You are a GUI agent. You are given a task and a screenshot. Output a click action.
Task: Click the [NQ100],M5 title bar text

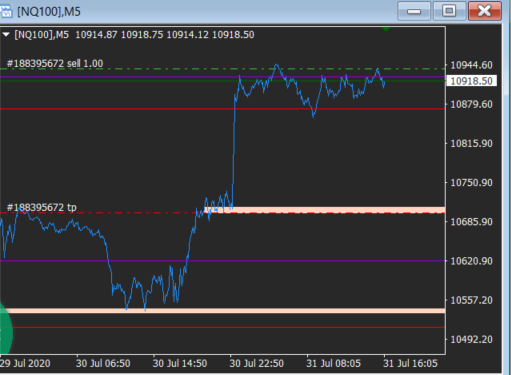coord(49,12)
